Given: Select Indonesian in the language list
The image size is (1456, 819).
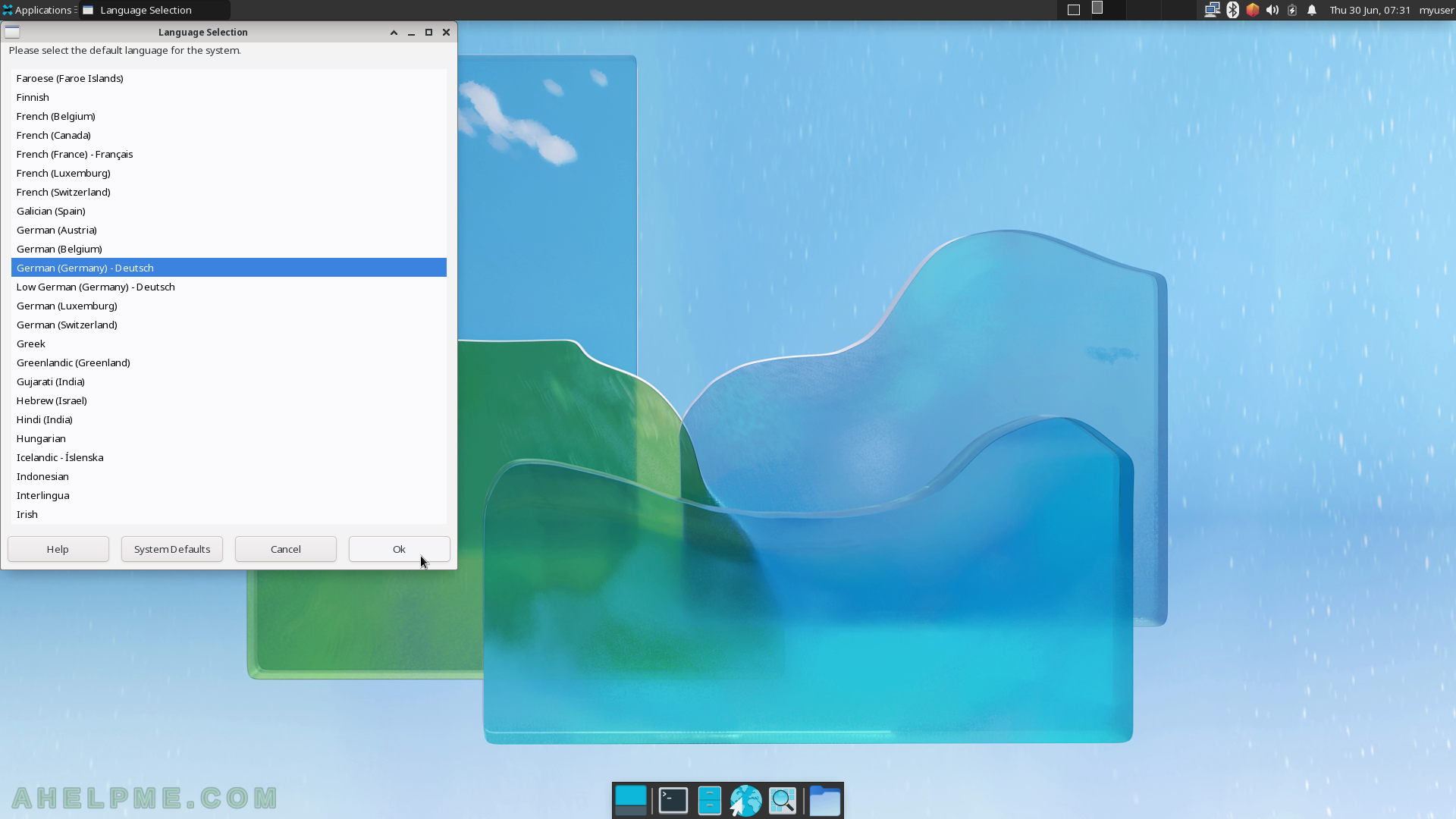Looking at the screenshot, I should click(x=229, y=476).
